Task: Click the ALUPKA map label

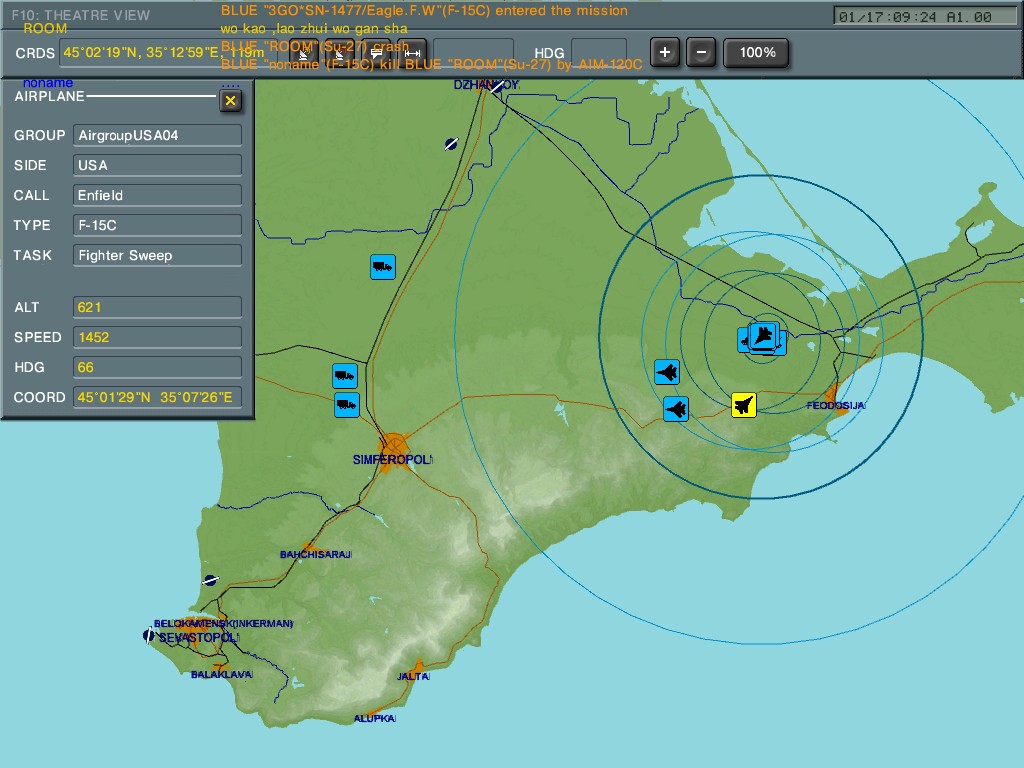Action: point(375,718)
